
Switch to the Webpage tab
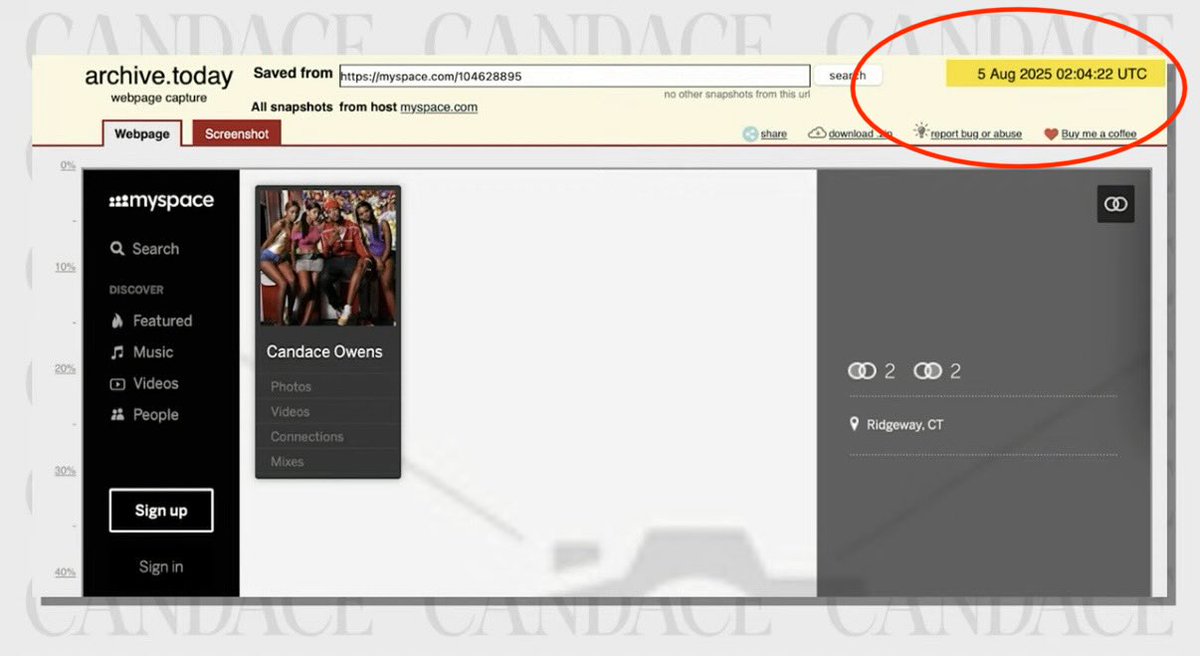(x=142, y=134)
